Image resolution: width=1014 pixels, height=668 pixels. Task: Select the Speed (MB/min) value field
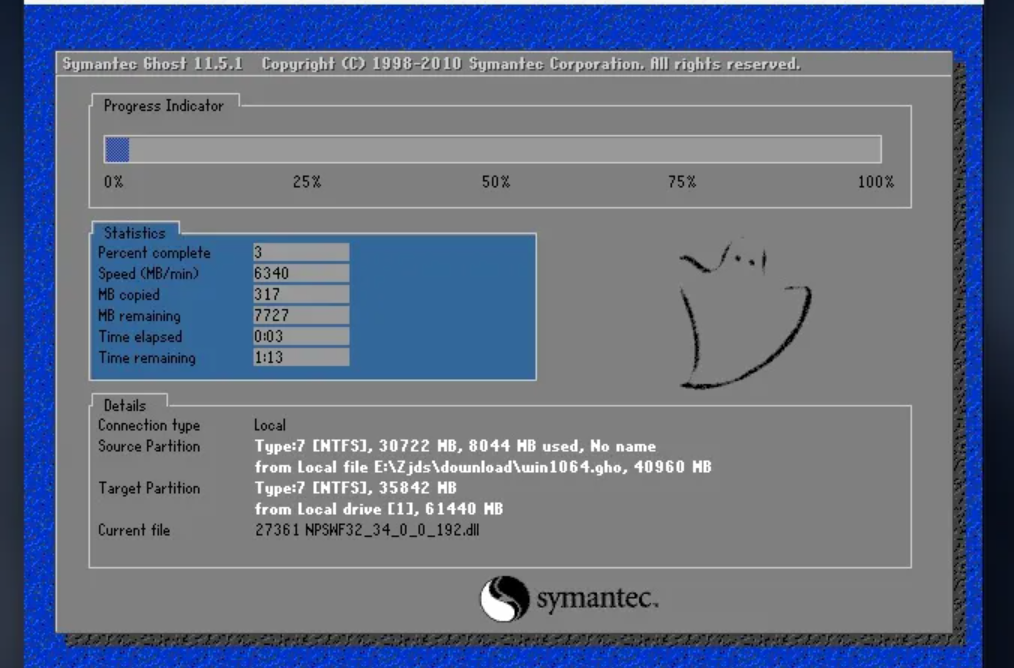tap(300, 274)
